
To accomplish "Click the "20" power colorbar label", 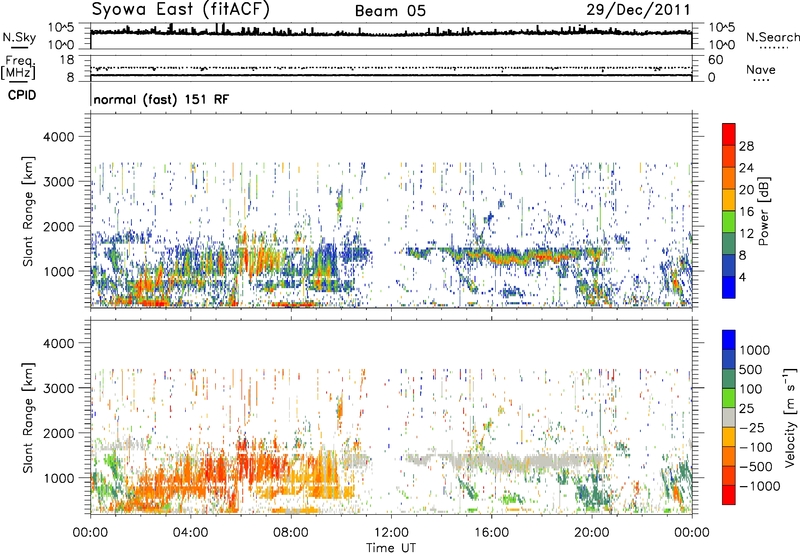I will (746, 190).
